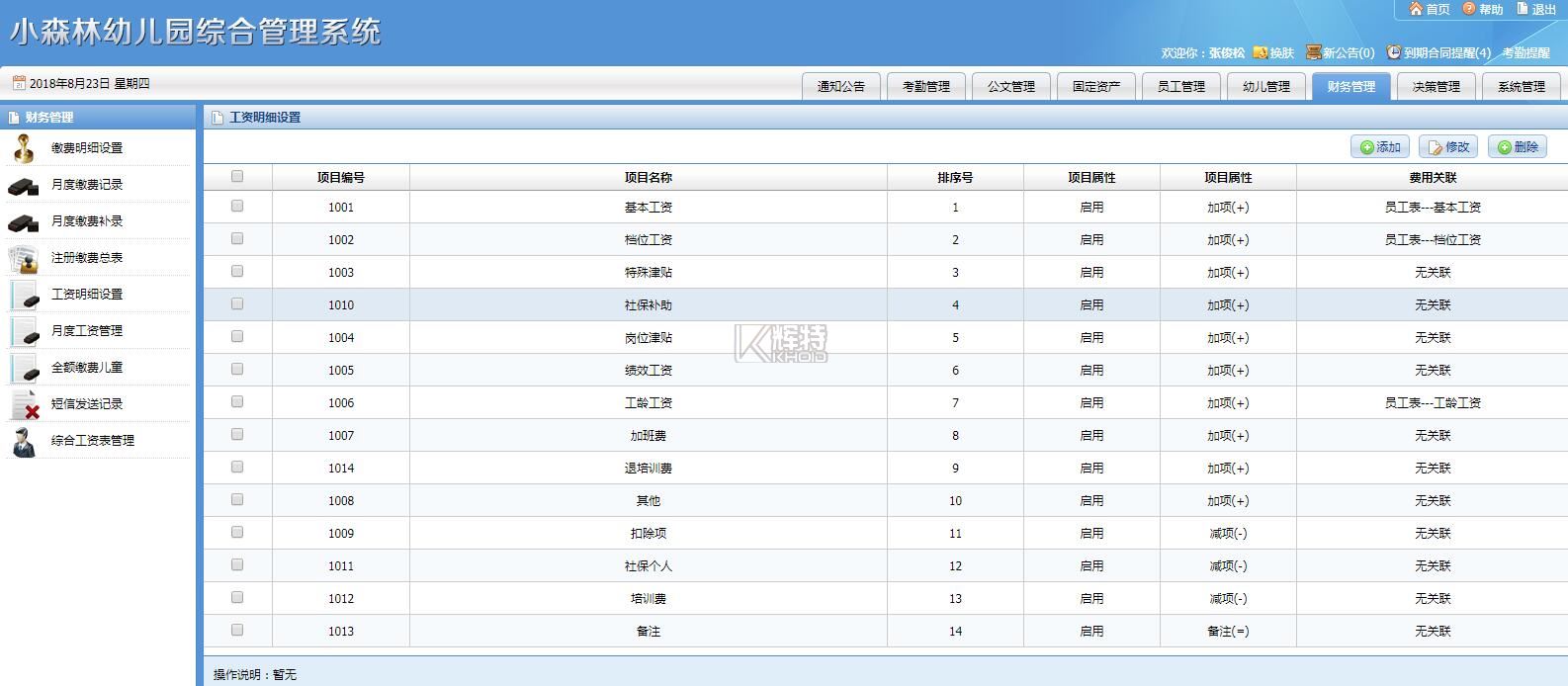Viewport: 1568px width, 686px height.
Task: Click the 月度缴费记录 sidebar icon
Action: pos(24,186)
